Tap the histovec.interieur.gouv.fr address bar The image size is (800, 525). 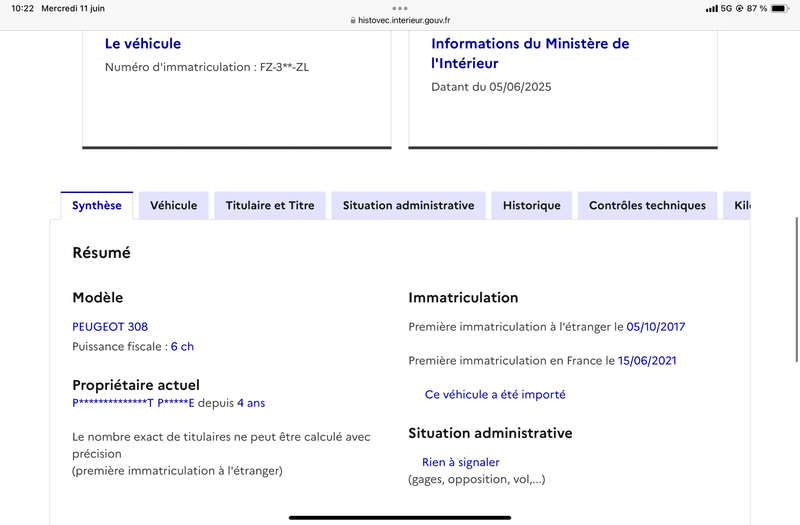pos(400,20)
